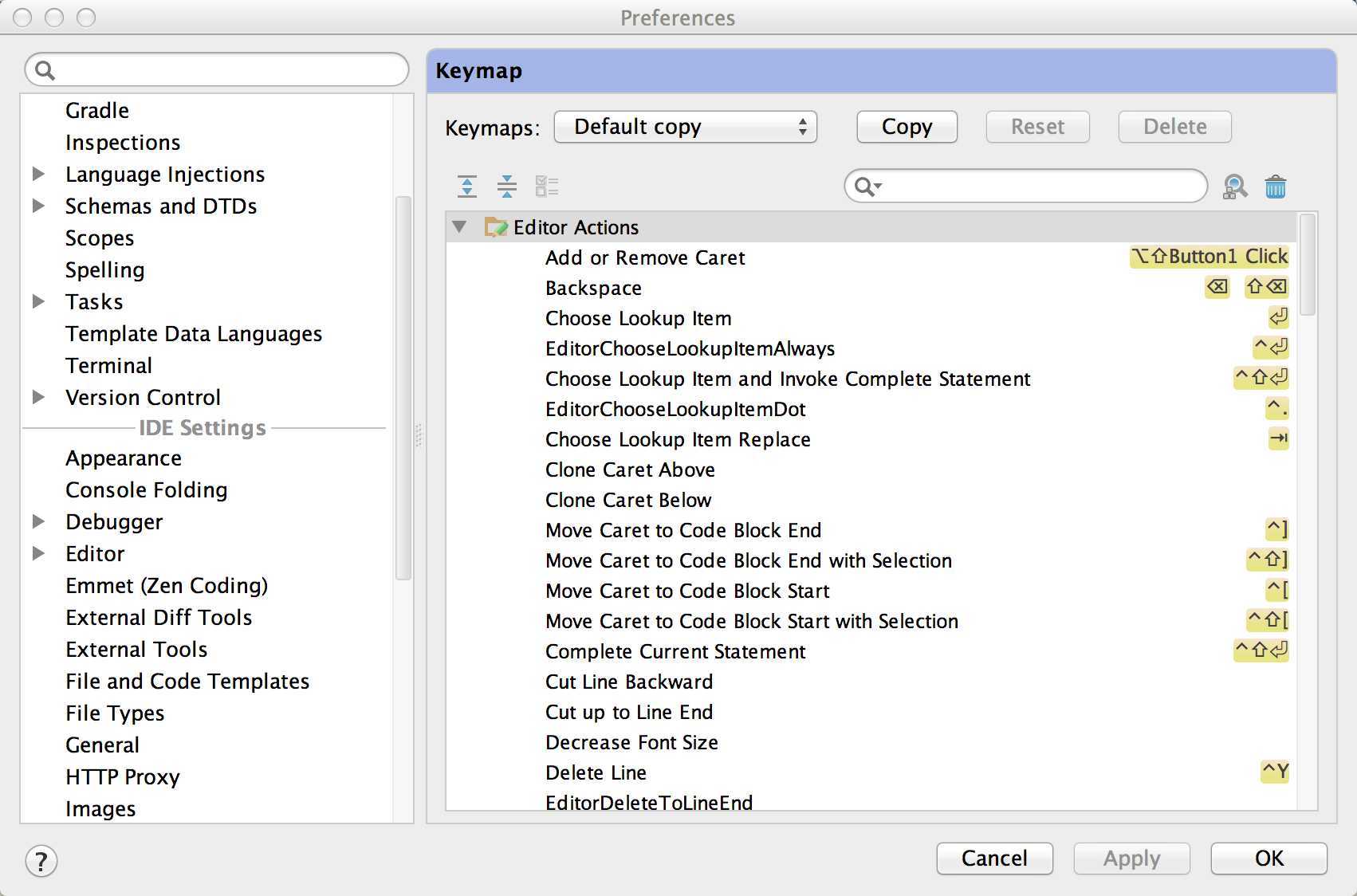Expand Schemas and DTDs node
Image resolution: width=1357 pixels, height=896 pixels.
pyautogui.click(x=38, y=206)
